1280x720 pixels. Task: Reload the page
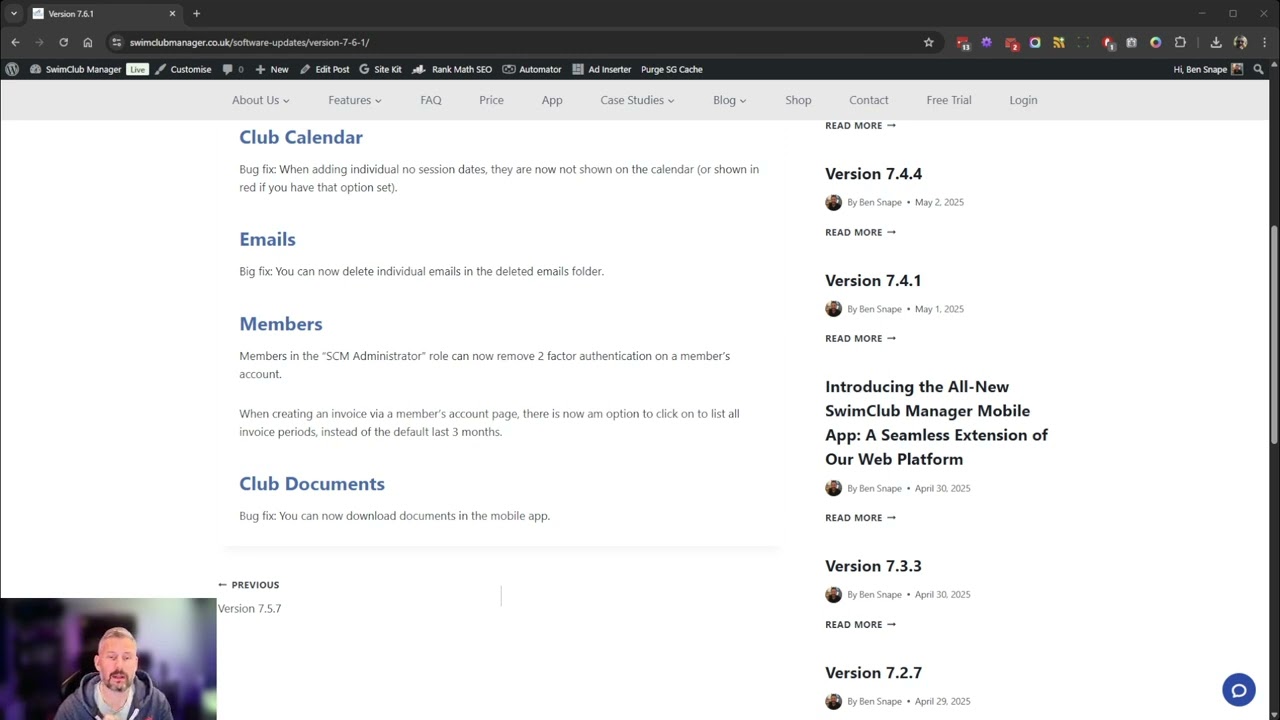click(63, 42)
